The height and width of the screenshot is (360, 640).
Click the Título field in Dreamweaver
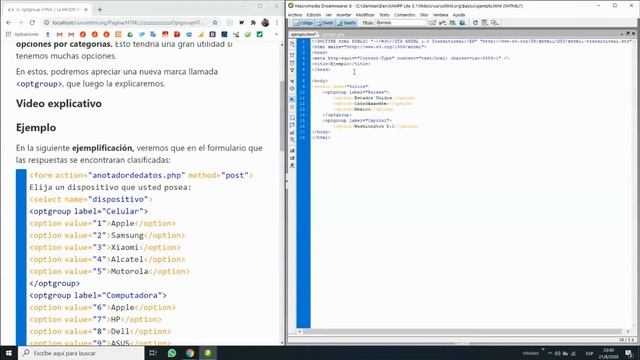[401, 23]
